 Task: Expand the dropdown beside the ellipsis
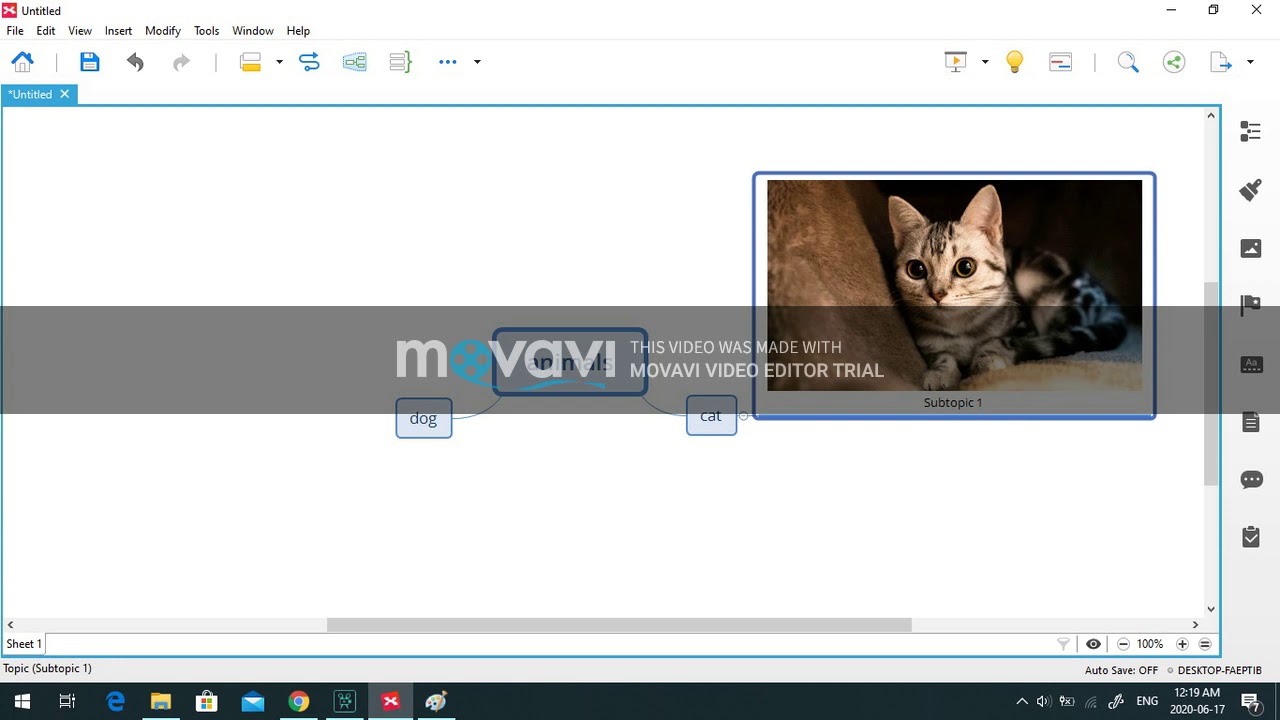pyautogui.click(x=477, y=62)
